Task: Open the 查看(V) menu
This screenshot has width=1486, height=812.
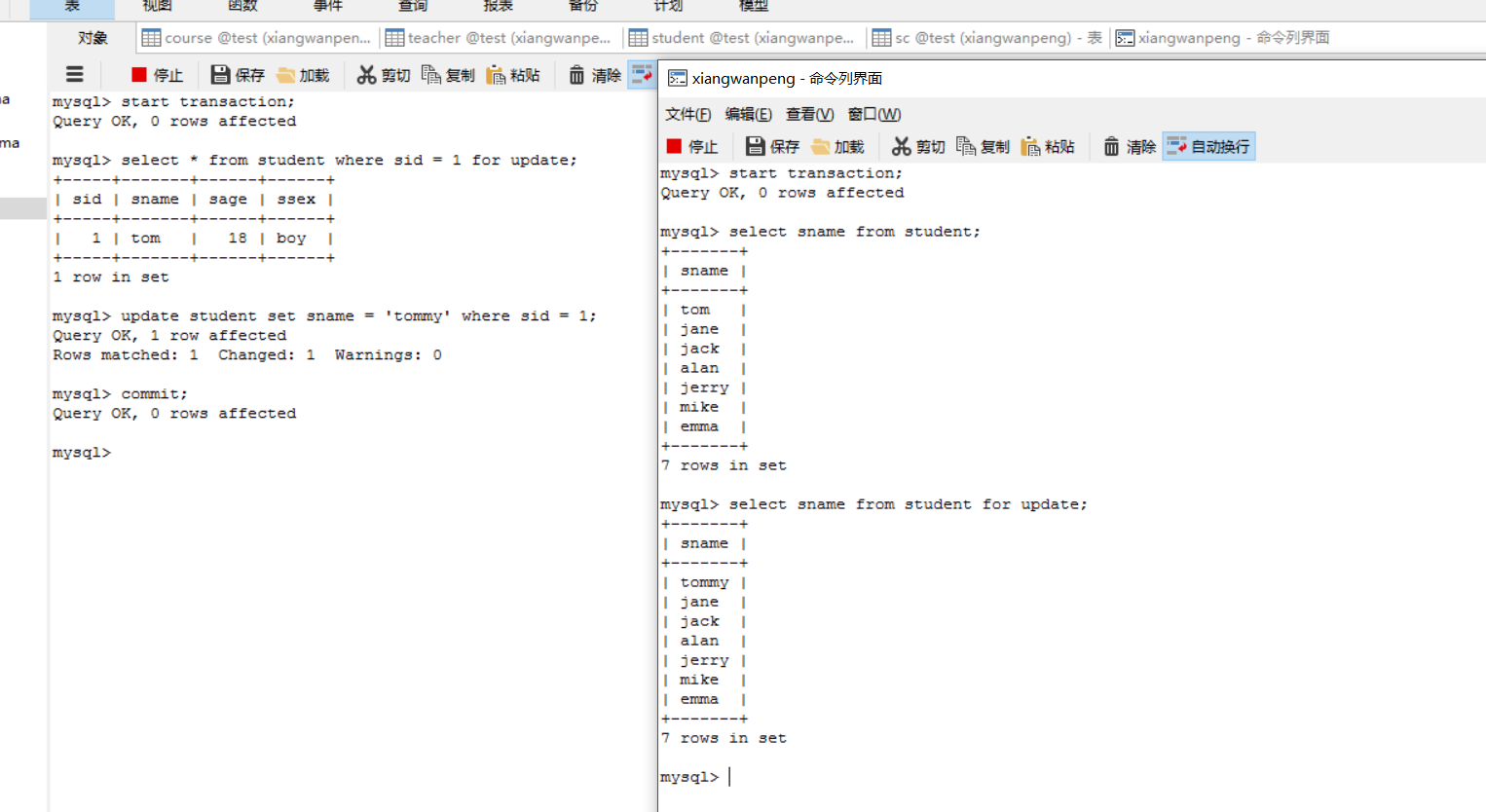Action: click(x=809, y=114)
